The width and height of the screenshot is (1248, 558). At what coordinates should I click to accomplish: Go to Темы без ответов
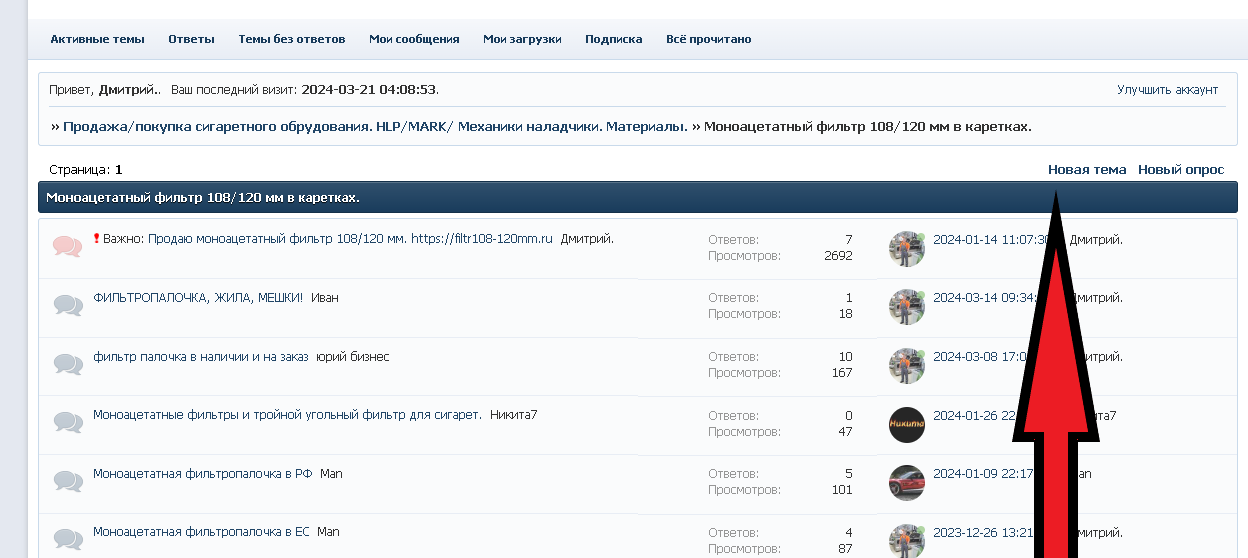[291, 39]
